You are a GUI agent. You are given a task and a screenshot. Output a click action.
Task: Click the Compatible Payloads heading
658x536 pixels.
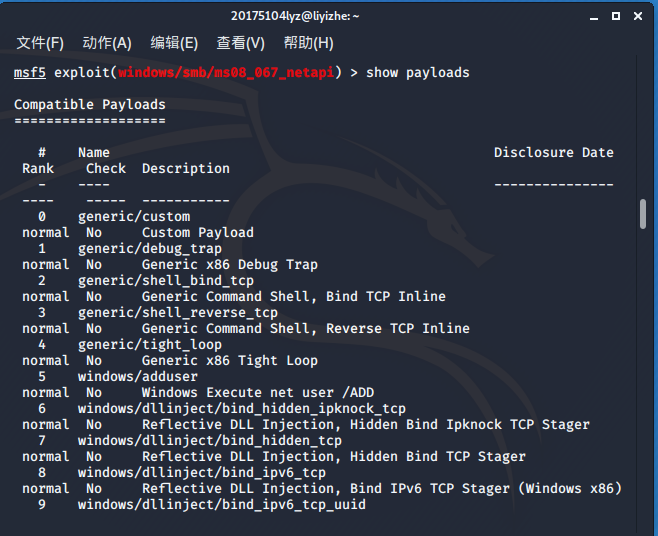(90, 105)
